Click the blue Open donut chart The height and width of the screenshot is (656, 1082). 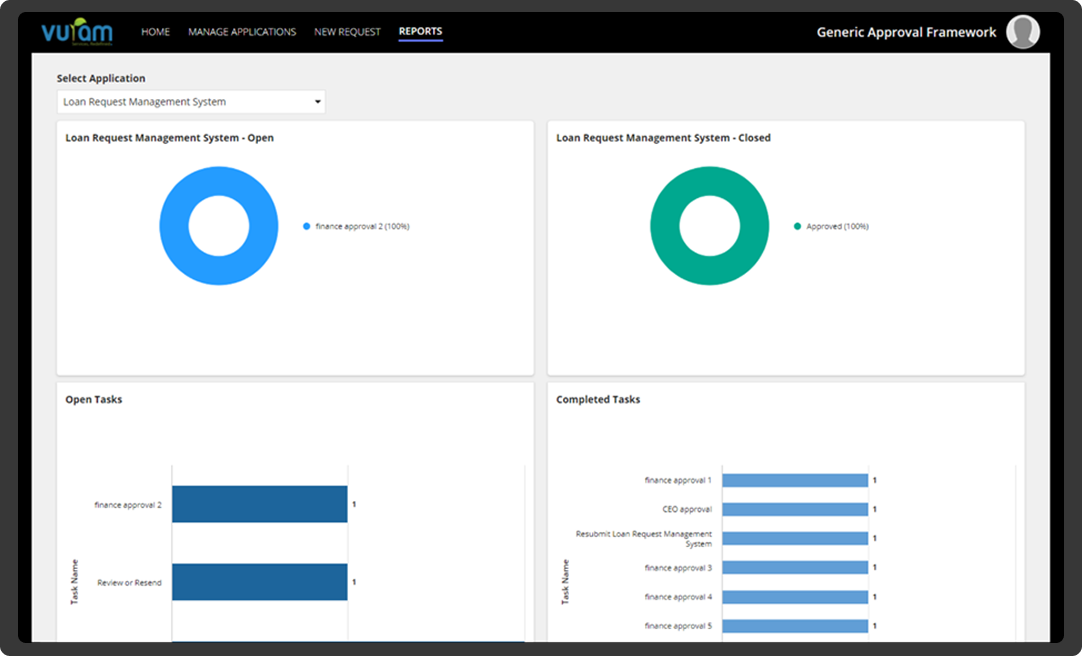pos(178,226)
